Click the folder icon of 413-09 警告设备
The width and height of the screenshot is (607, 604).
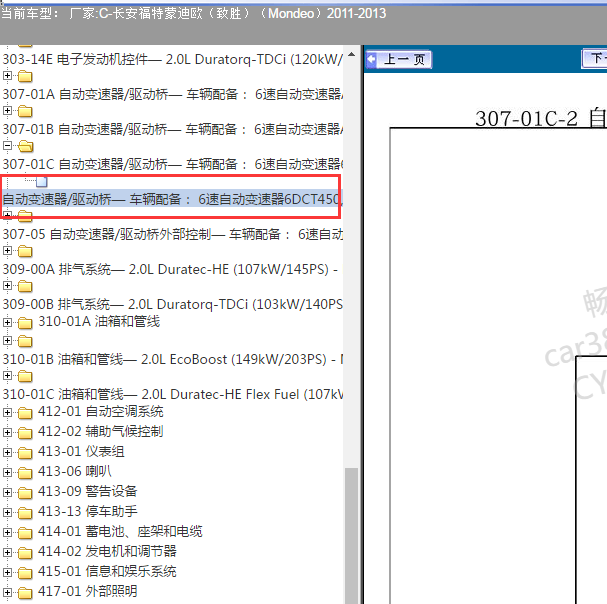point(25,492)
